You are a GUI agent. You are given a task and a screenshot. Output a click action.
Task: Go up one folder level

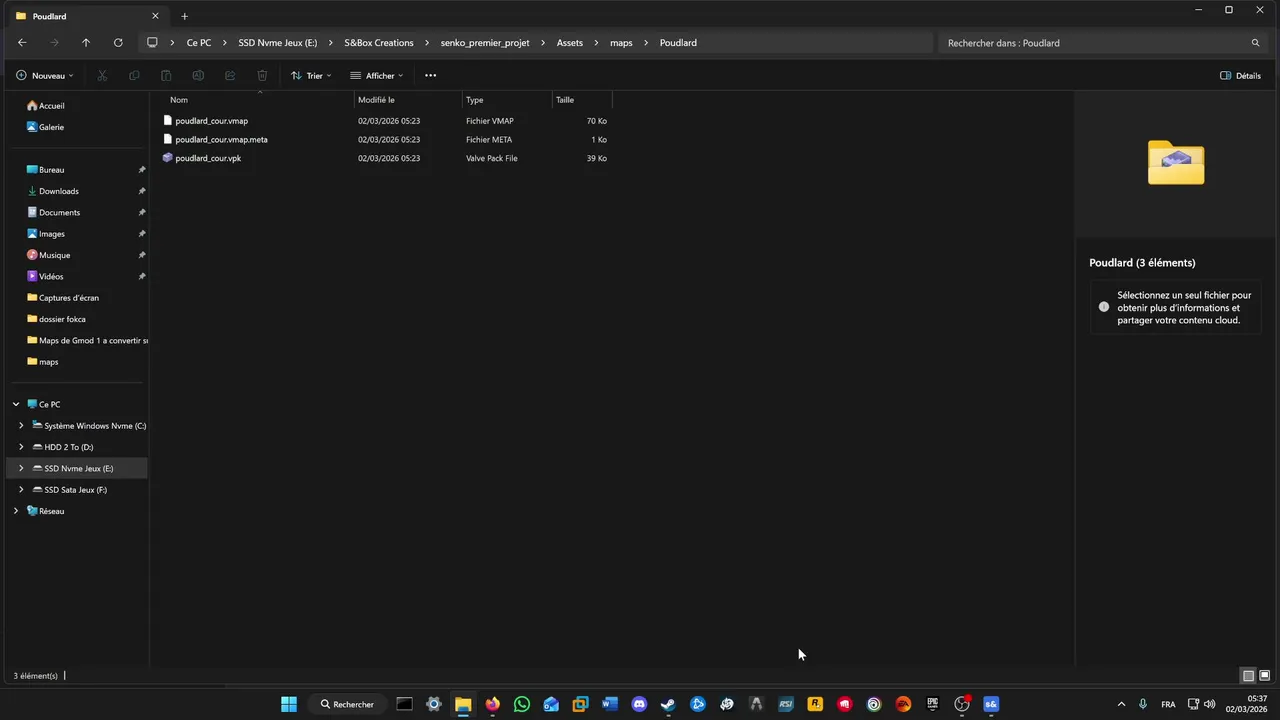pyautogui.click(x=86, y=43)
